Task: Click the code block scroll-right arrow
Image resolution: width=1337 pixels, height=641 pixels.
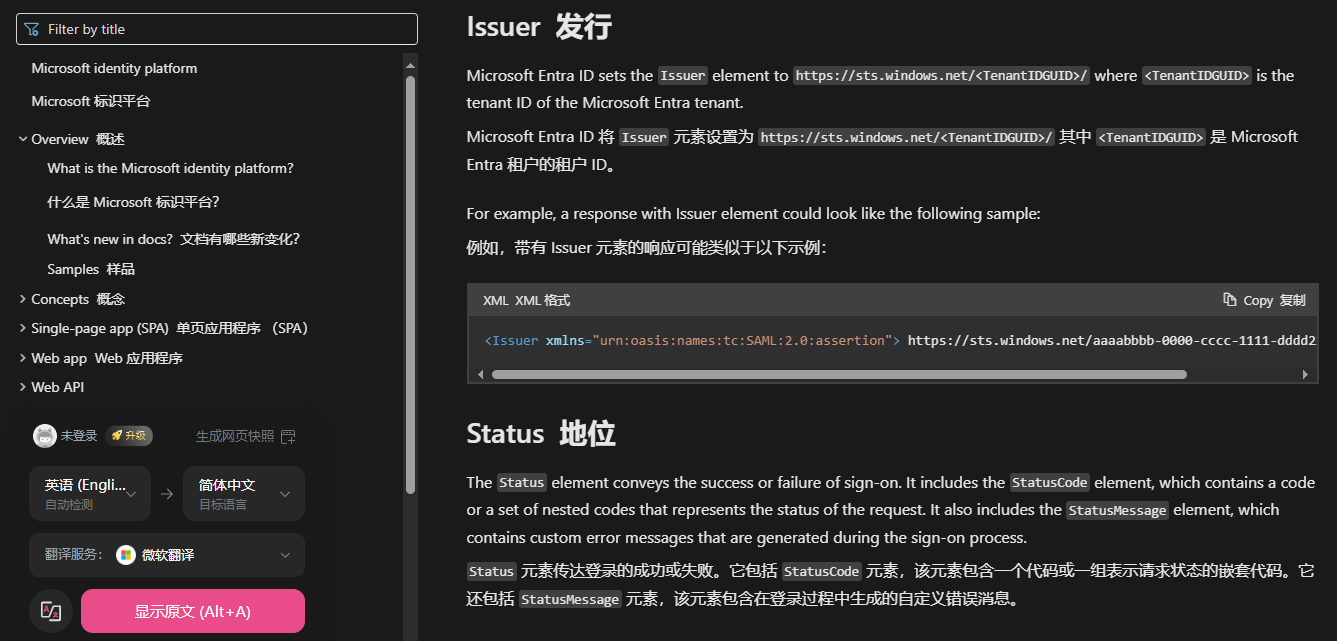Action: [1305, 374]
